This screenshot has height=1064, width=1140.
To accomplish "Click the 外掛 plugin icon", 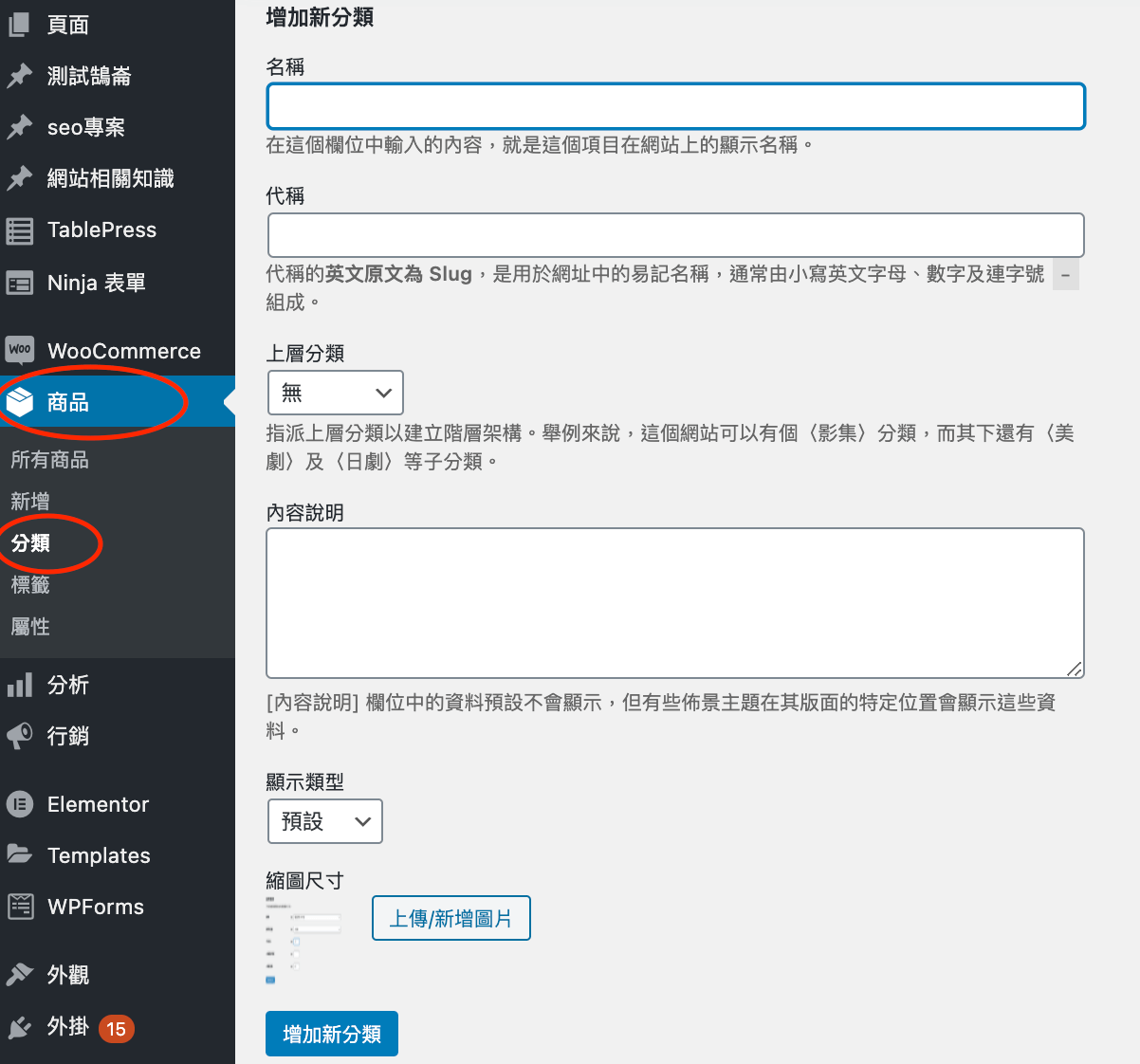I will click(x=20, y=1027).
